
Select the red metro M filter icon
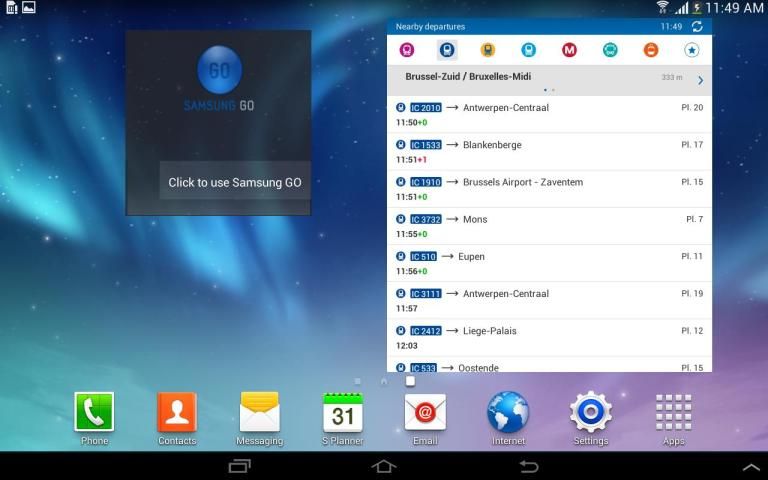tap(569, 50)
